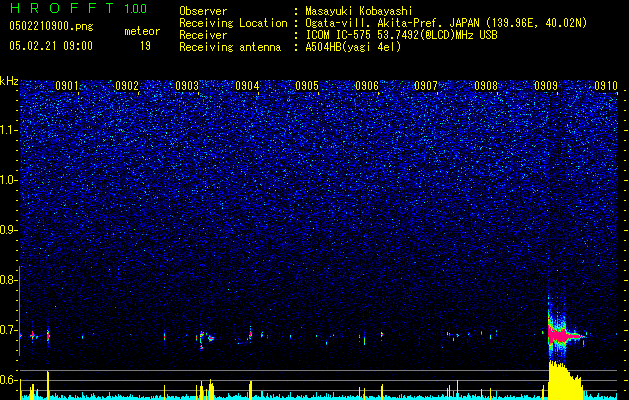Click the 0905 time marker
This screenshot has width=629, height=400.
coord(307,86)
